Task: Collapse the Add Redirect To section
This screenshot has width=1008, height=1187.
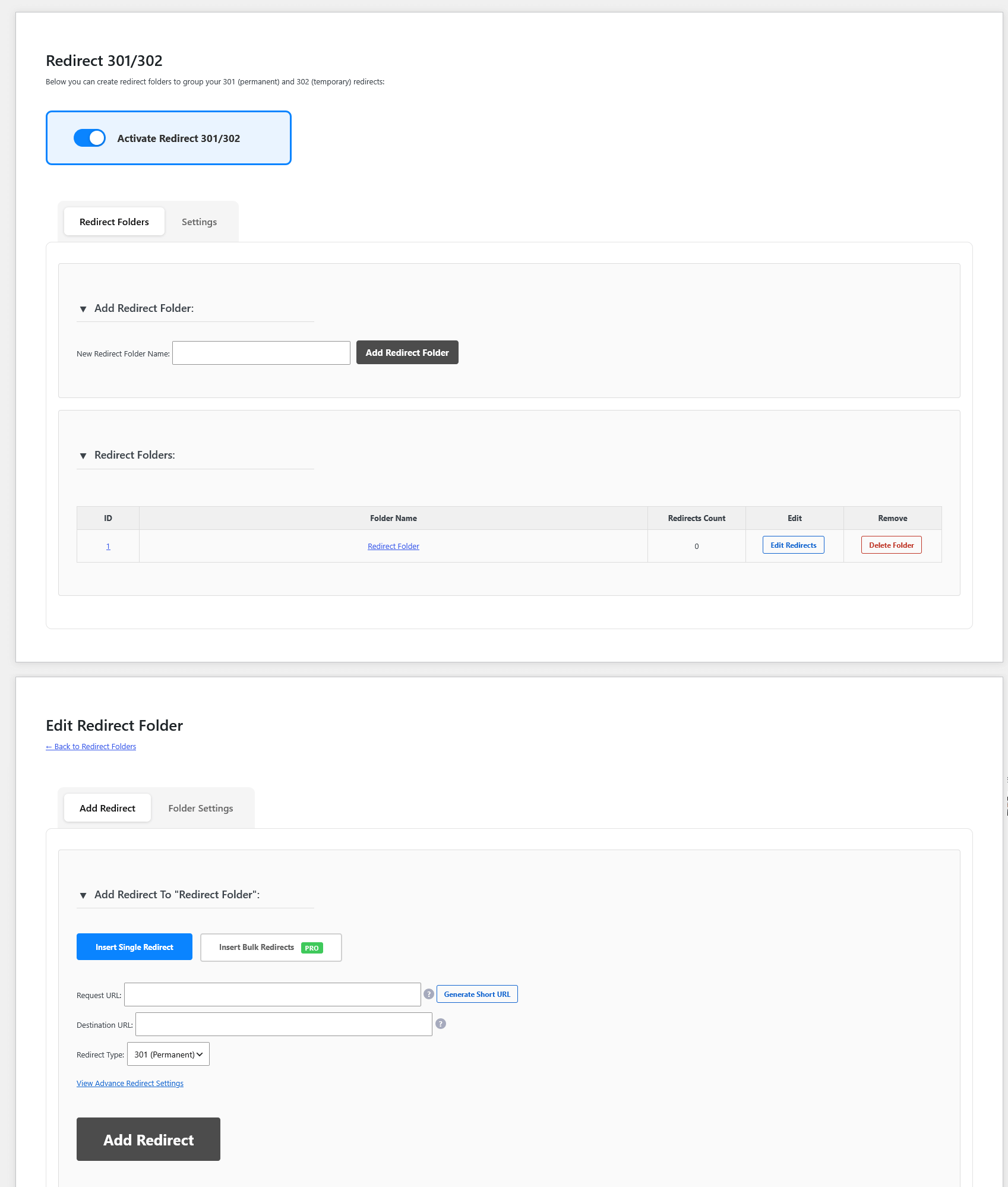Action: tap(83, 895)
